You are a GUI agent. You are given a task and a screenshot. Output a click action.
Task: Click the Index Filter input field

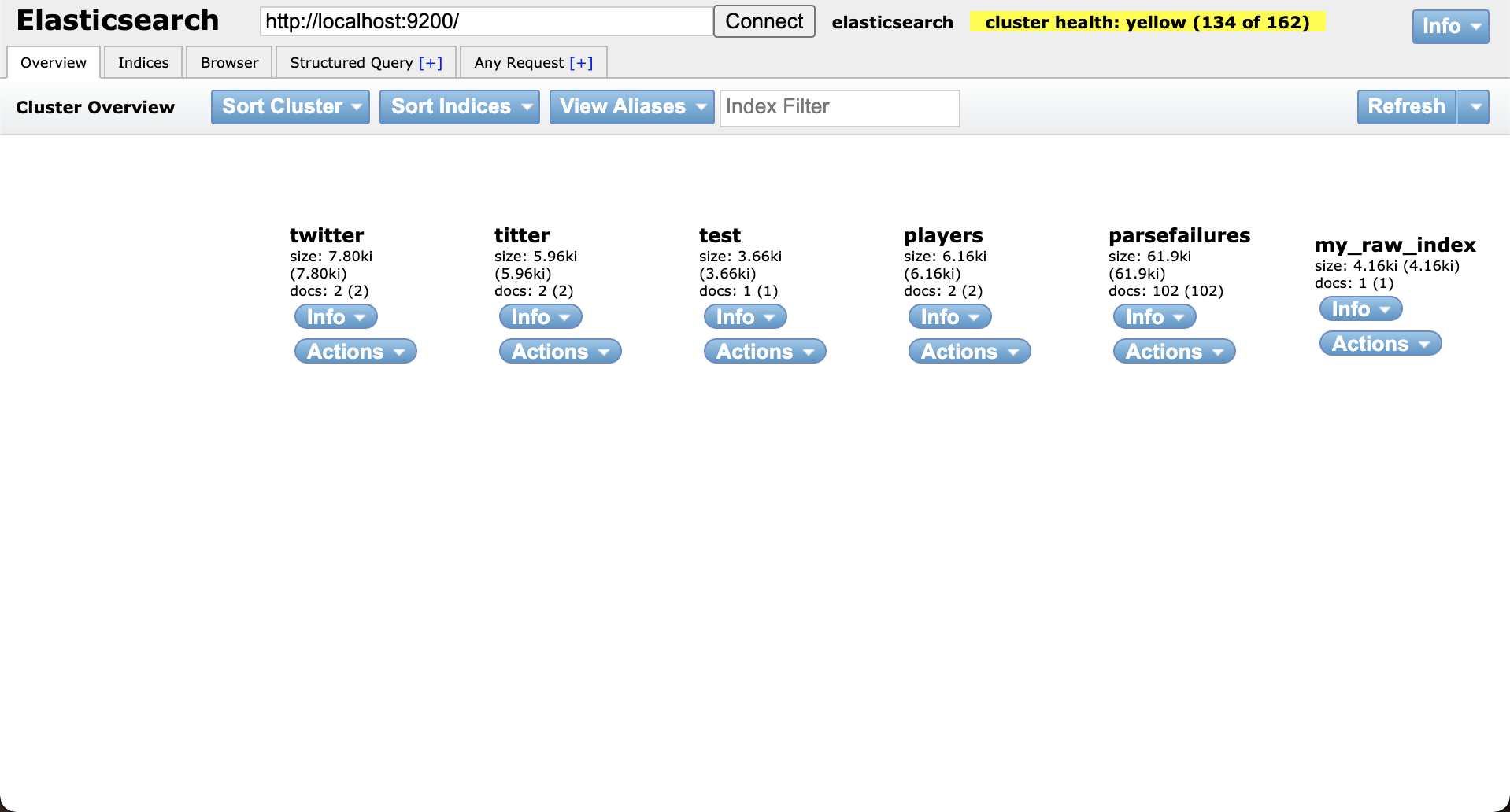(x=838, y=108)
